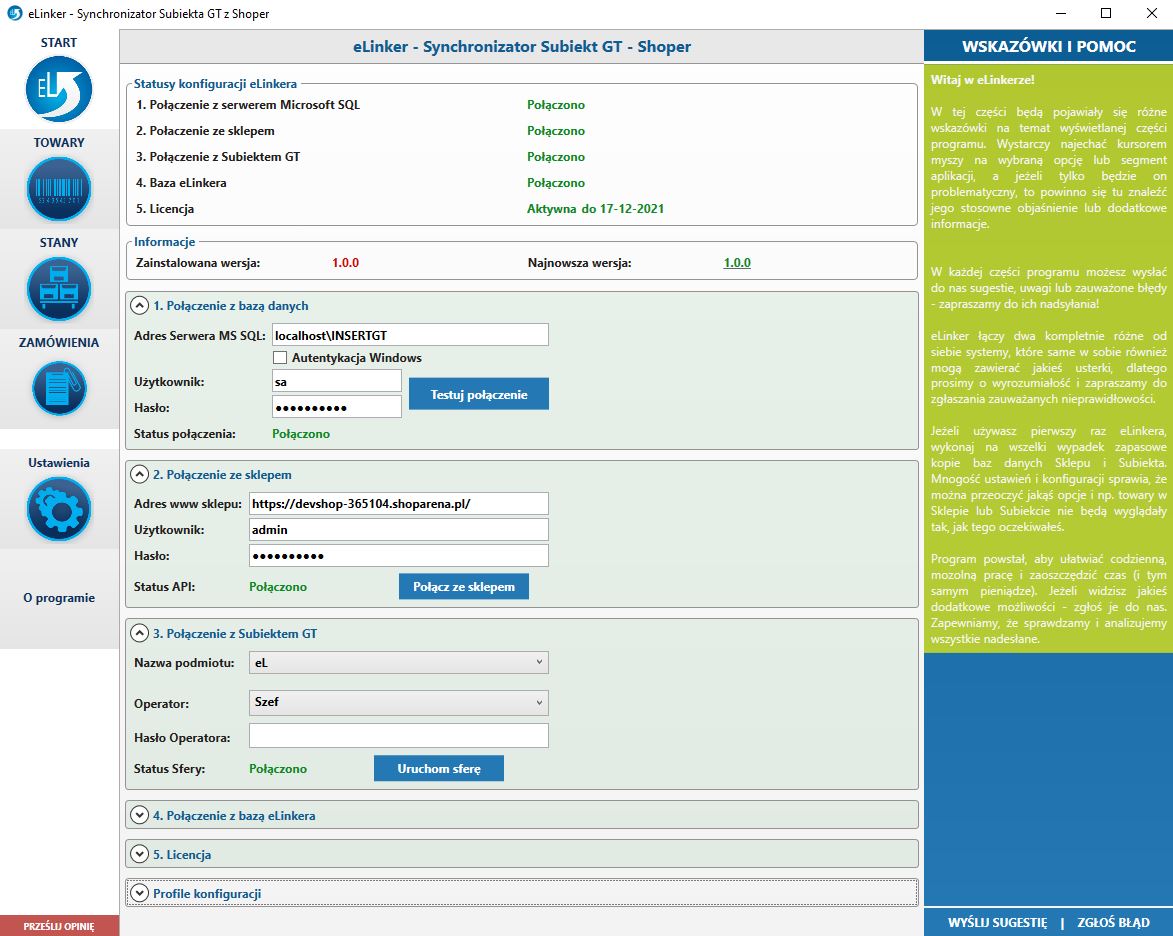Open the ZAMÓWIENIA orders document icon
The image size is (1173, 936).
pyautogui.click(x=59, y=388)
